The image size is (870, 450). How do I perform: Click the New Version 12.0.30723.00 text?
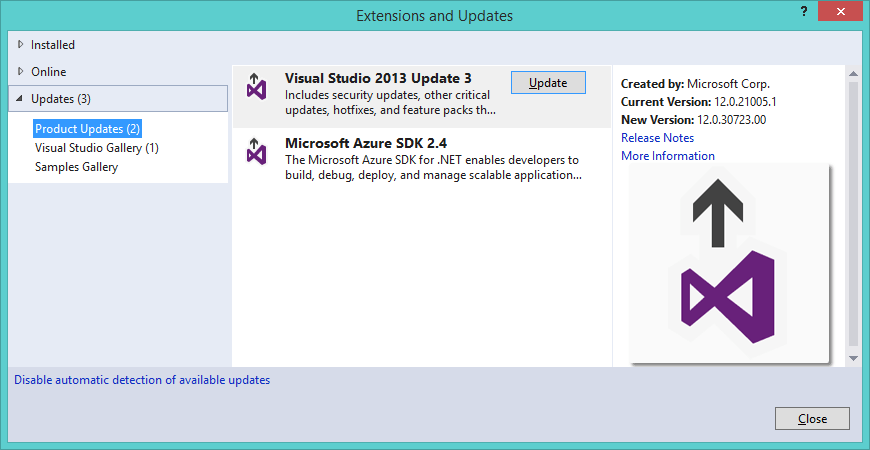point(693,120)
